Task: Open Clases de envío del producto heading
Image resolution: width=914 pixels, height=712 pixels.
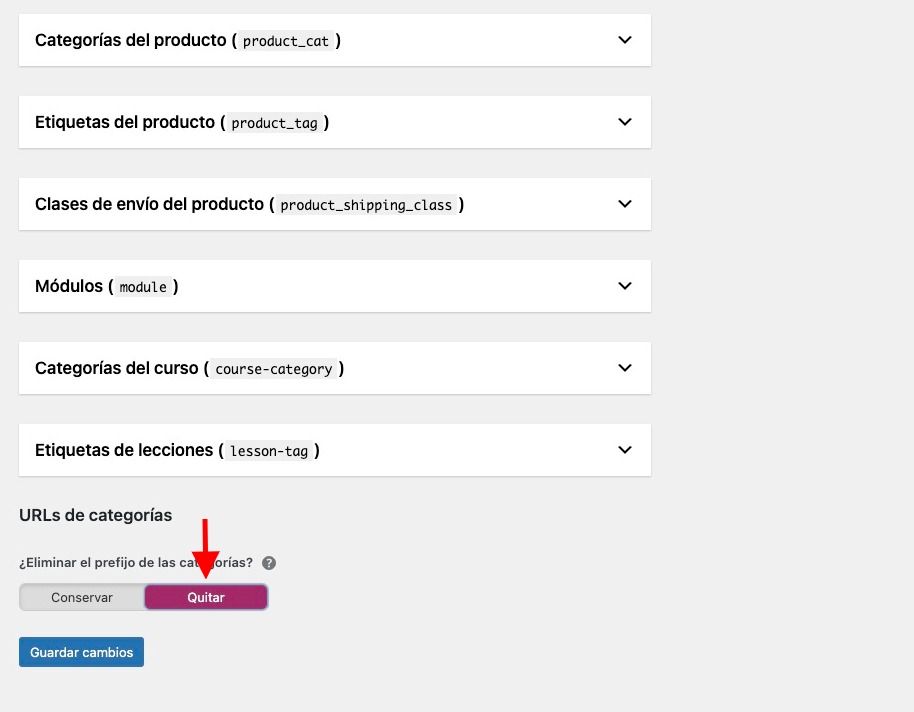Action: point(249,204)
